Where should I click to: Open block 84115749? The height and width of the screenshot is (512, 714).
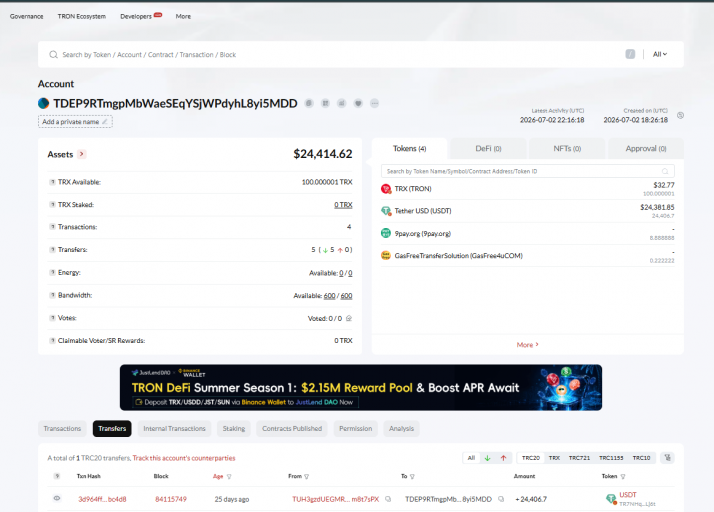tap(171, 499)
